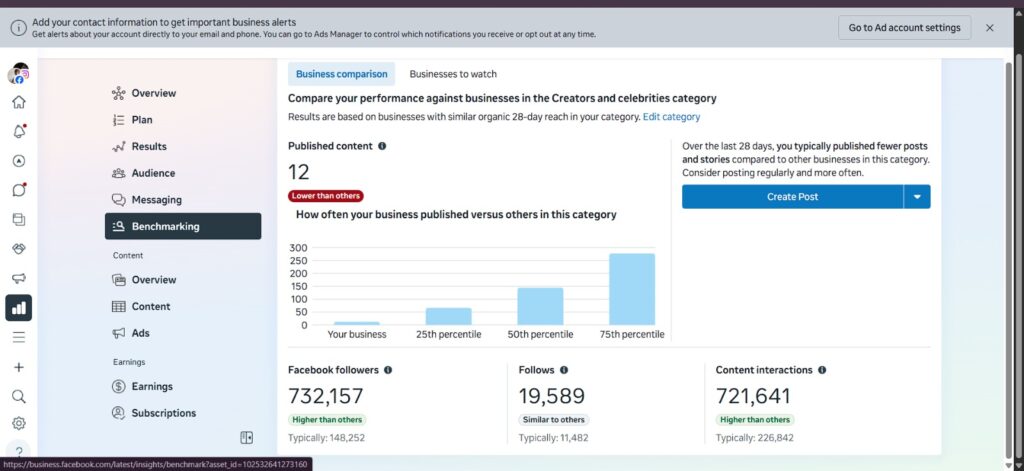Collapse the navigation panel toggle icon
The width and height of the screenshot is (1024, 471).
pos(246,438)
